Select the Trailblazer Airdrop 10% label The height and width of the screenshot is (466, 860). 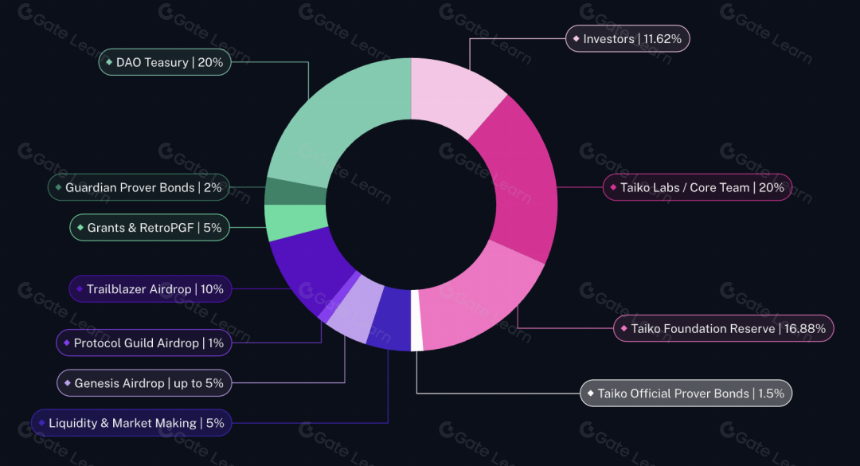150,289
